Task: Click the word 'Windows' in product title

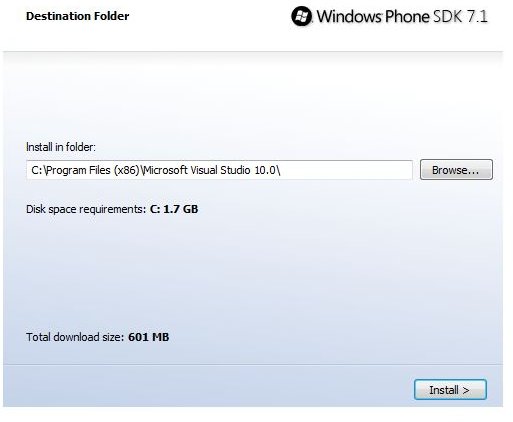Action: click(x=349, y=16)
